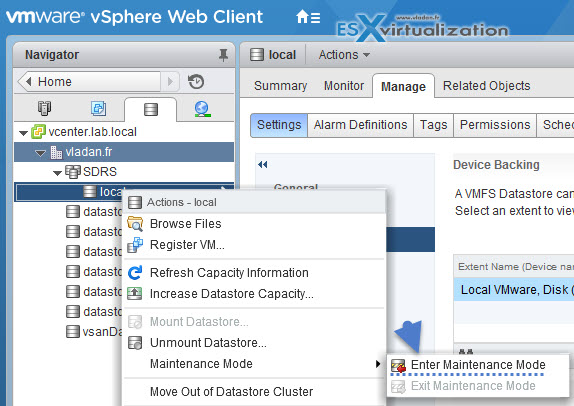Viewport: 574px width, 406px height.
Task: Open the Monitor tab
Action: (344, 86)
